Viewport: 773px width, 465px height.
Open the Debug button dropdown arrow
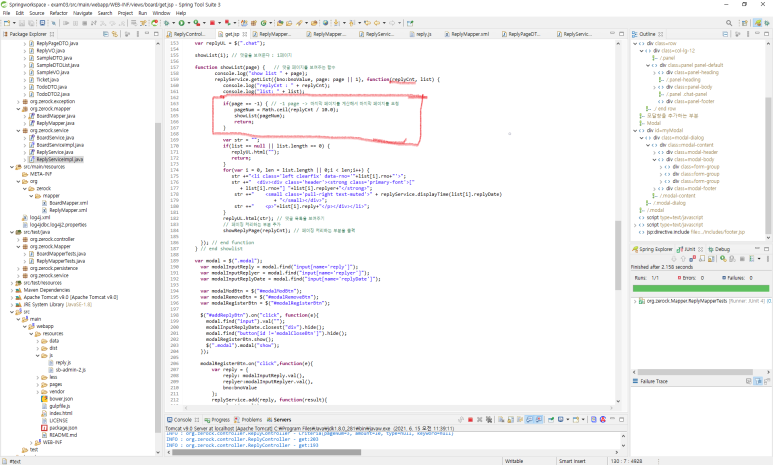point(174,23)
